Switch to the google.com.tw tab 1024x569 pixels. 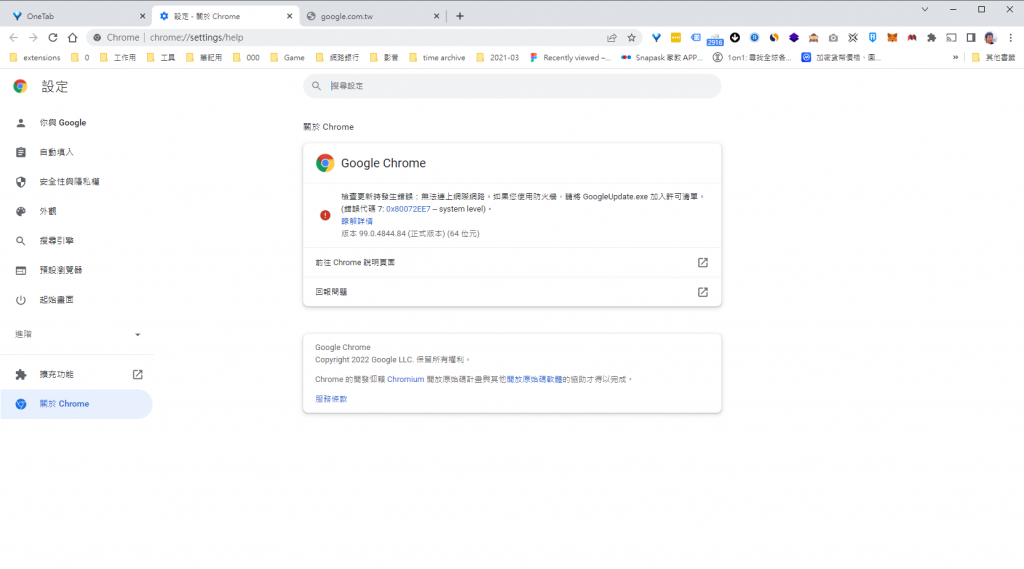click(x=372, y=16)
